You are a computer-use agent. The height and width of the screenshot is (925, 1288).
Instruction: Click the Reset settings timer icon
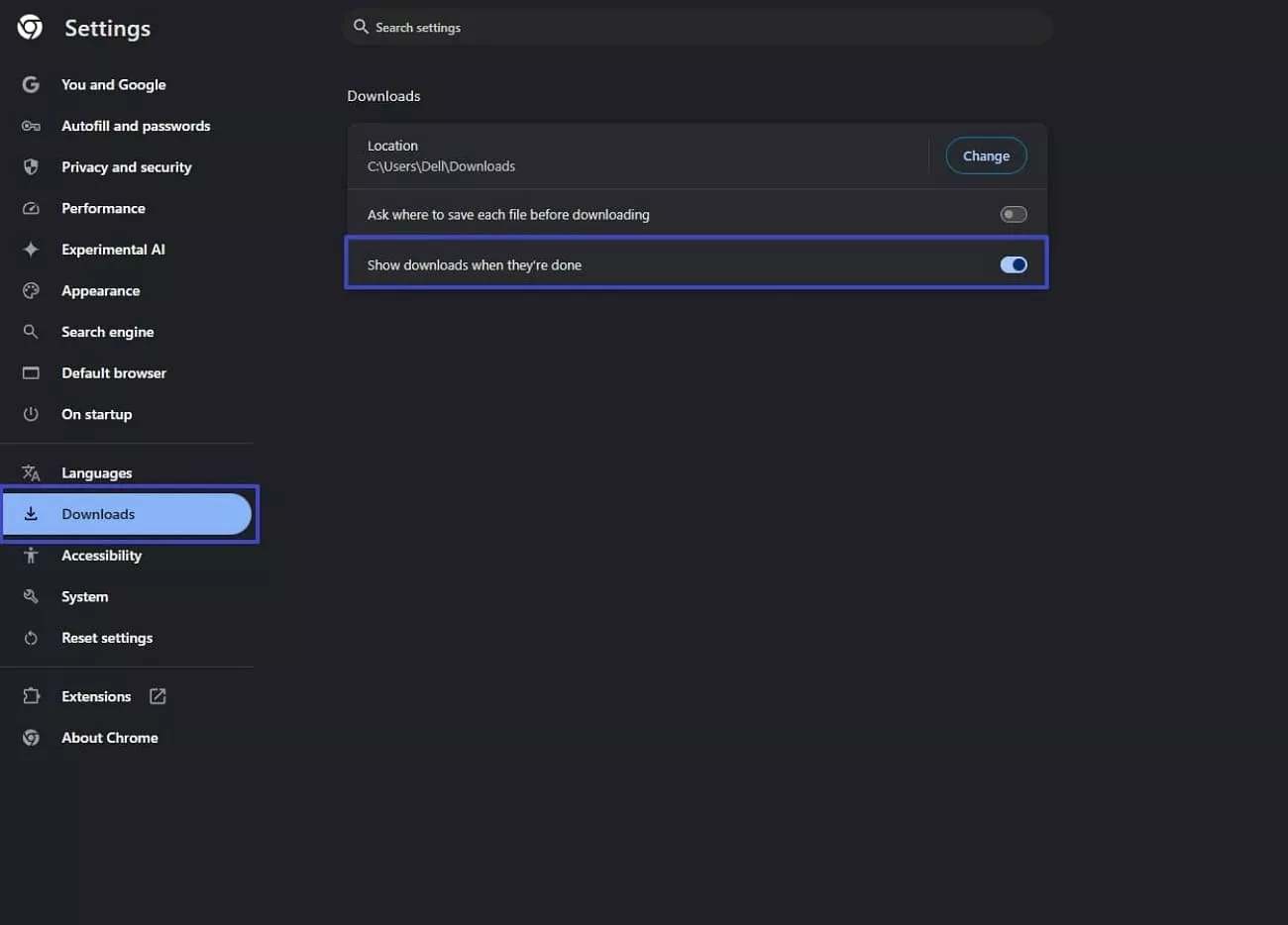(31, 638)
